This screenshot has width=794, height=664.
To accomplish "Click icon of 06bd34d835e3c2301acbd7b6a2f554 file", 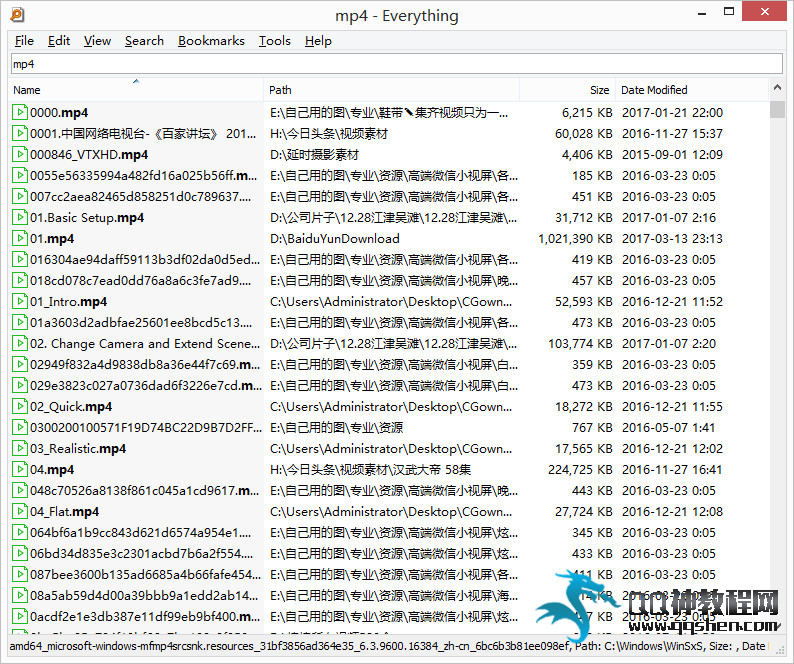I will tap(19, 554).
